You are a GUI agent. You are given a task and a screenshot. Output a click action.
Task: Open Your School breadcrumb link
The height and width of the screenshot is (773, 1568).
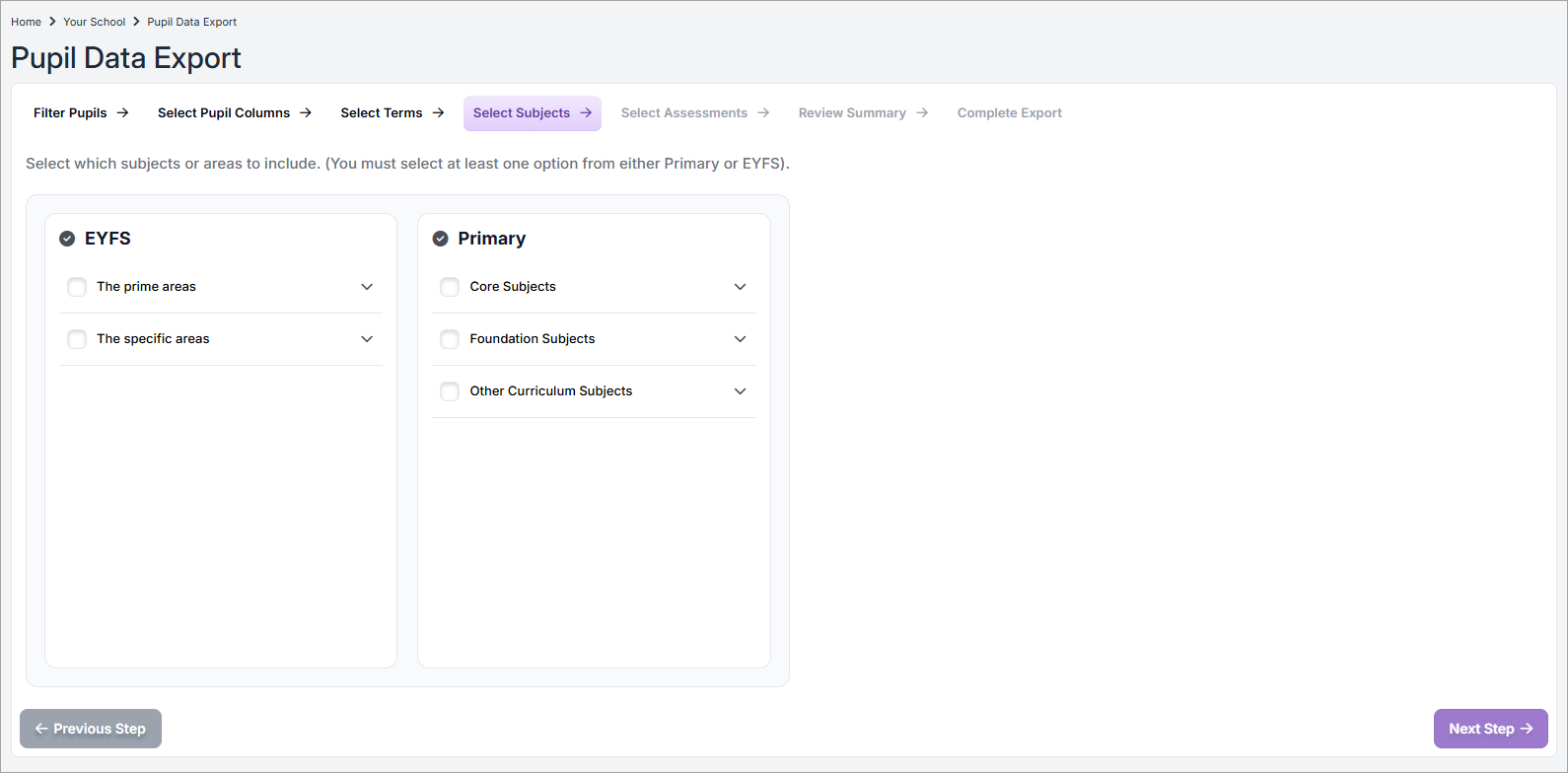(x=95, y=22)
